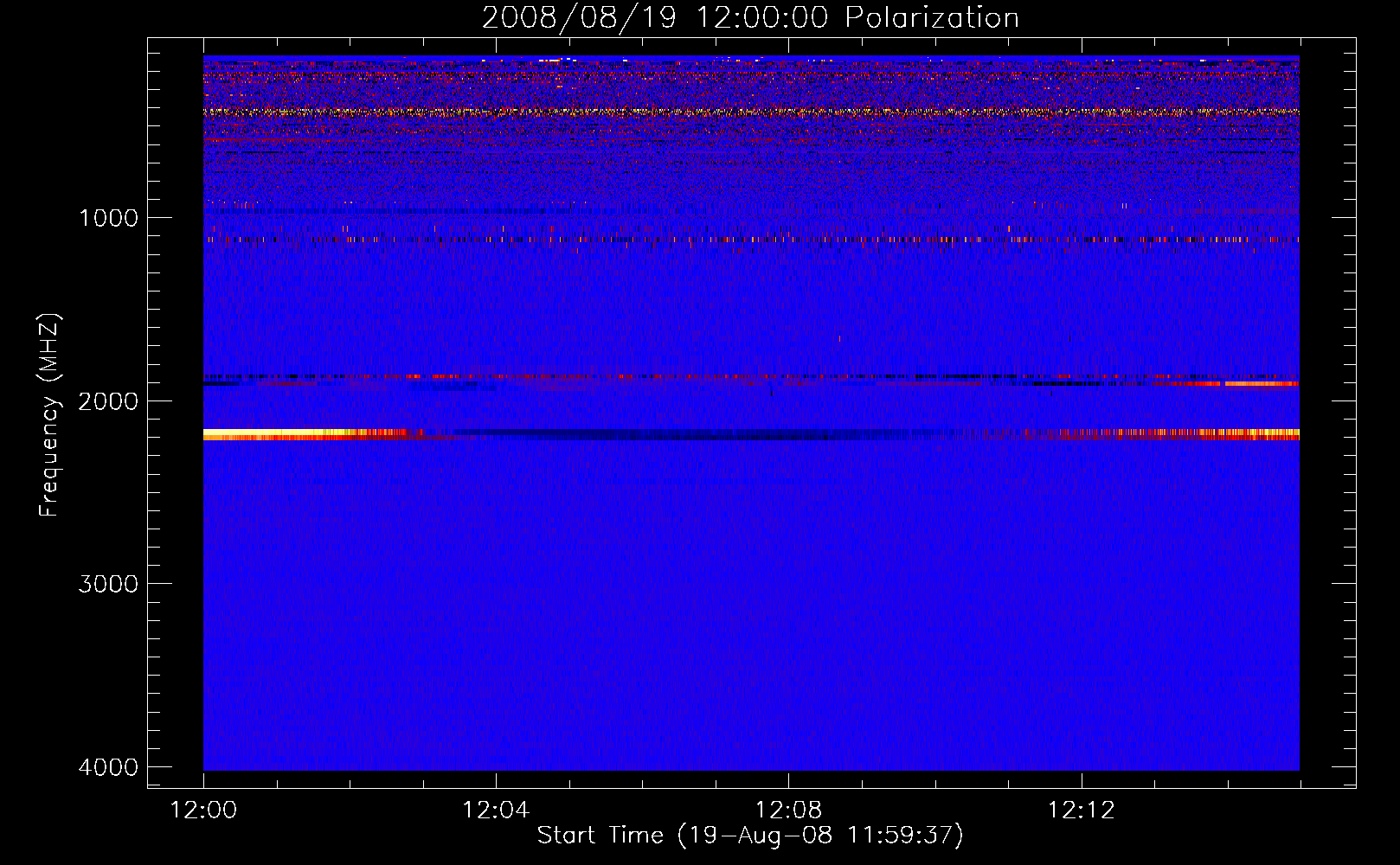
Task: Click the plot title '2008/08/19 12:00:00 Polarization'
Action: [x=750, y=17]
